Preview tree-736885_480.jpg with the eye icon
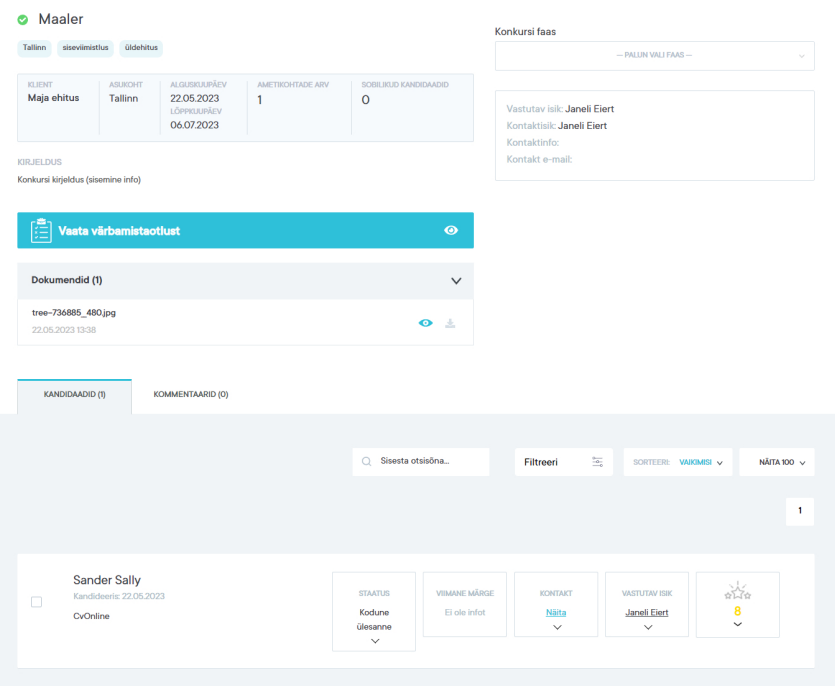The height and width of the screenshot is (686, 835). 426,323
